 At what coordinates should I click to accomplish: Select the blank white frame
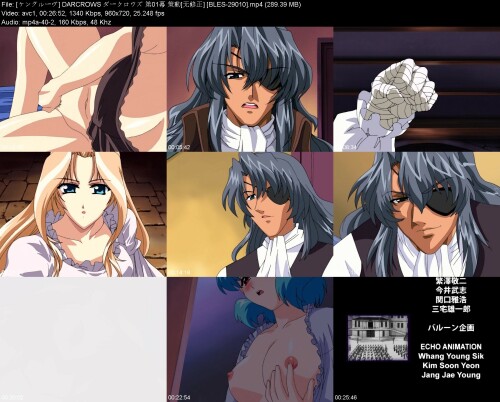click(x=83, y=339)
